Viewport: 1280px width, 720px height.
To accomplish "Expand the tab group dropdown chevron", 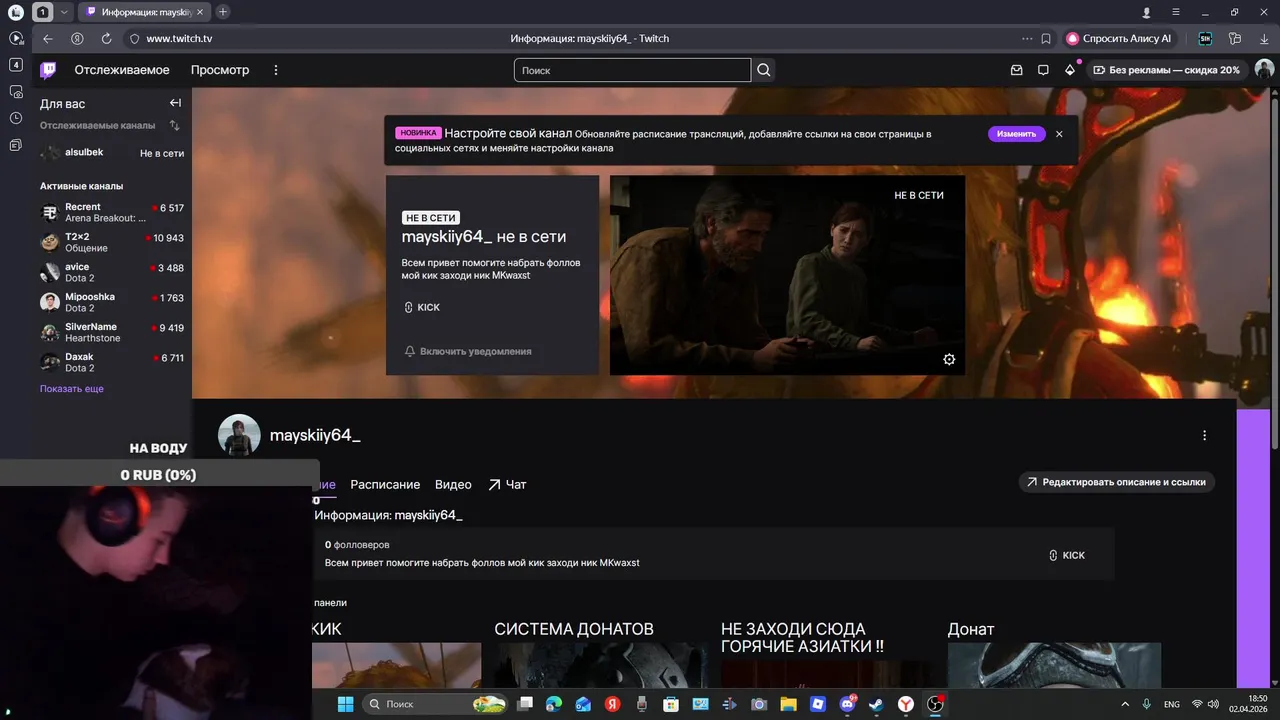I will point(65,12).
